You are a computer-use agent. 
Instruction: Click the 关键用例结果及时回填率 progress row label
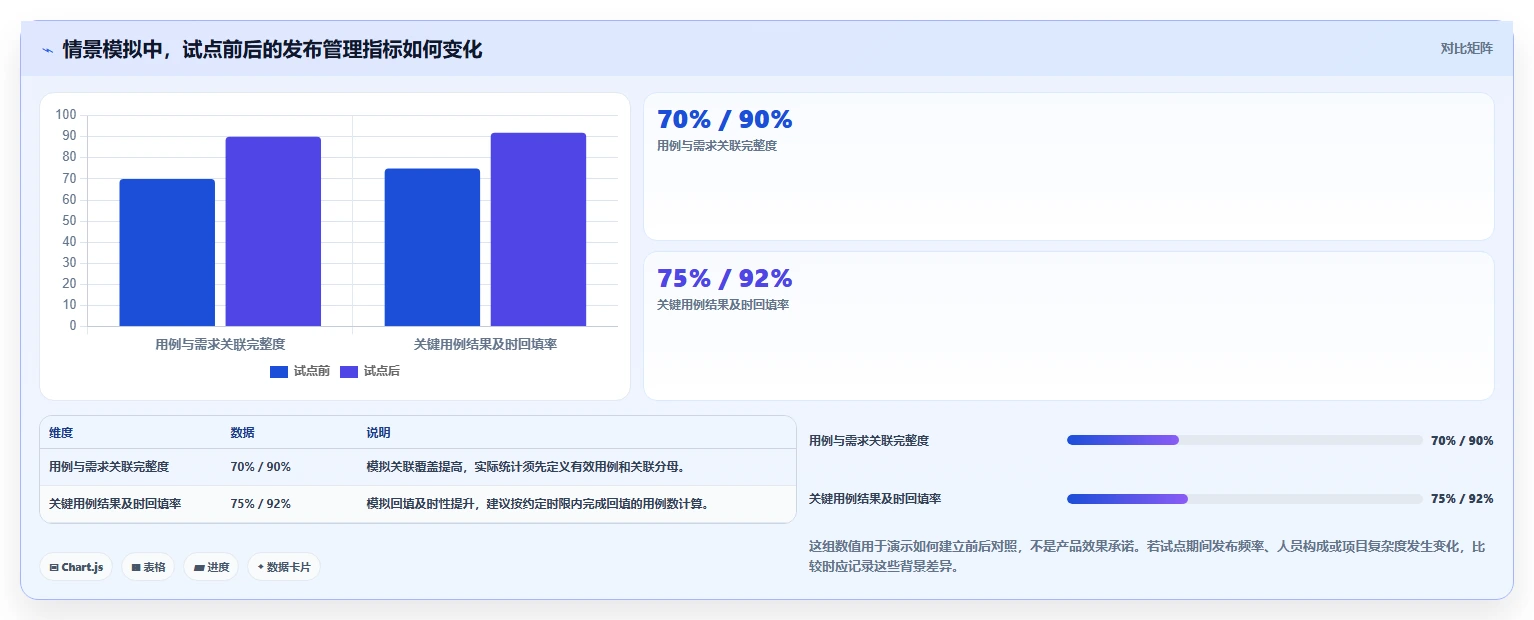pos(875,499)
